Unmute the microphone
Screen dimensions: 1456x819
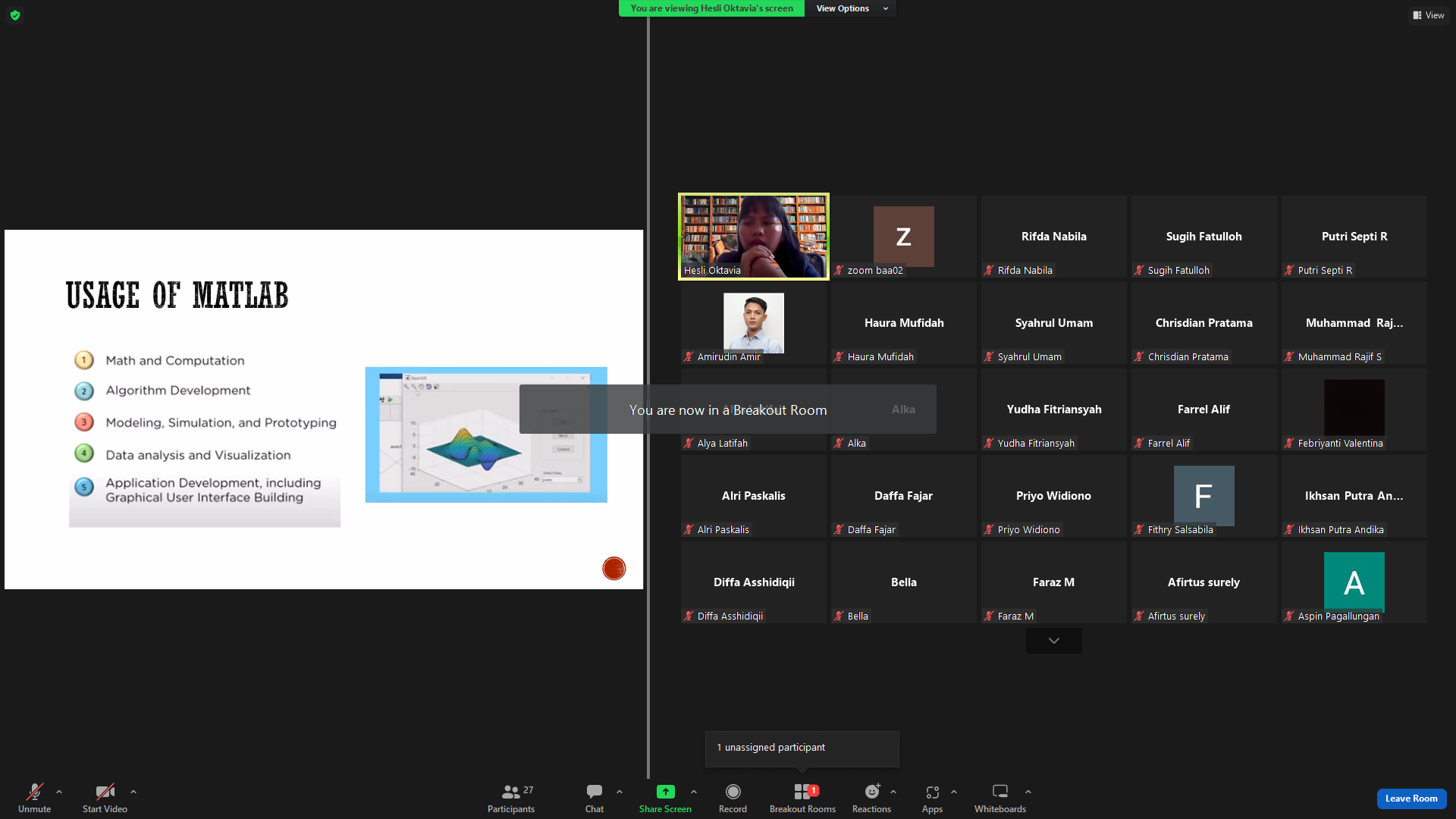tap(35, 798)
